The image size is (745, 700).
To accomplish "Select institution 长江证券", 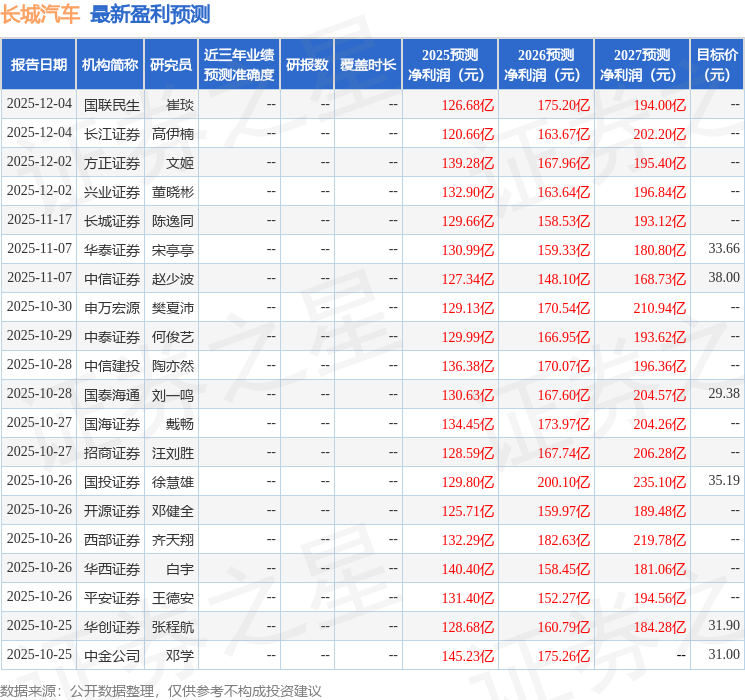I will click(112, 134).
